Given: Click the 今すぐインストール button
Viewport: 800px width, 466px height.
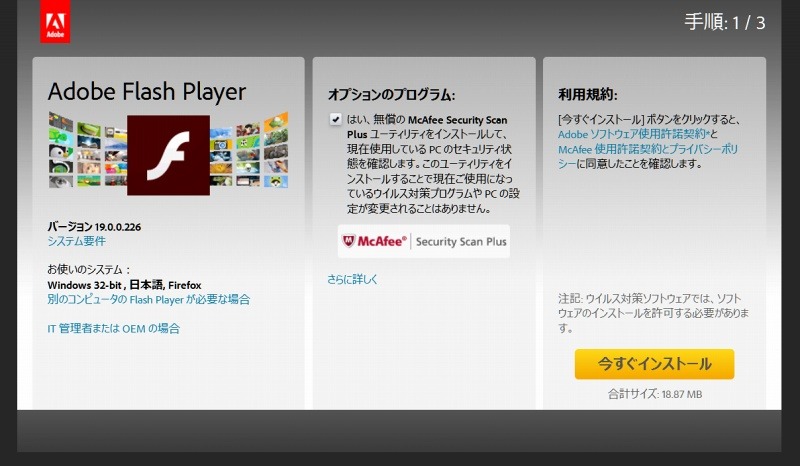Looking at the screenshot, I should 654,364.
